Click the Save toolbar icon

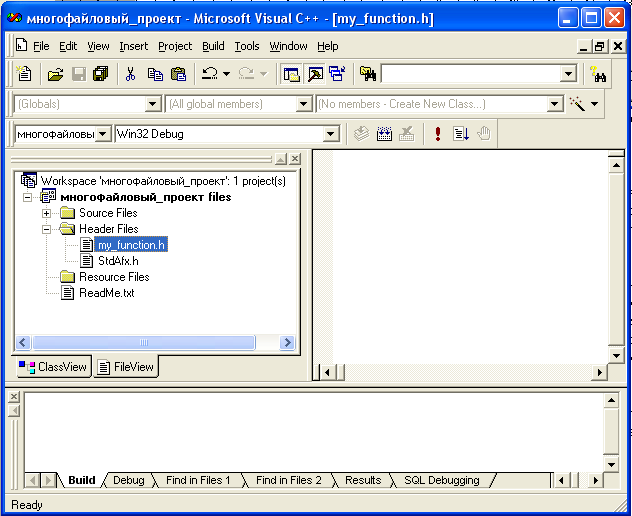pyautogui.click(x=79, y=74)
